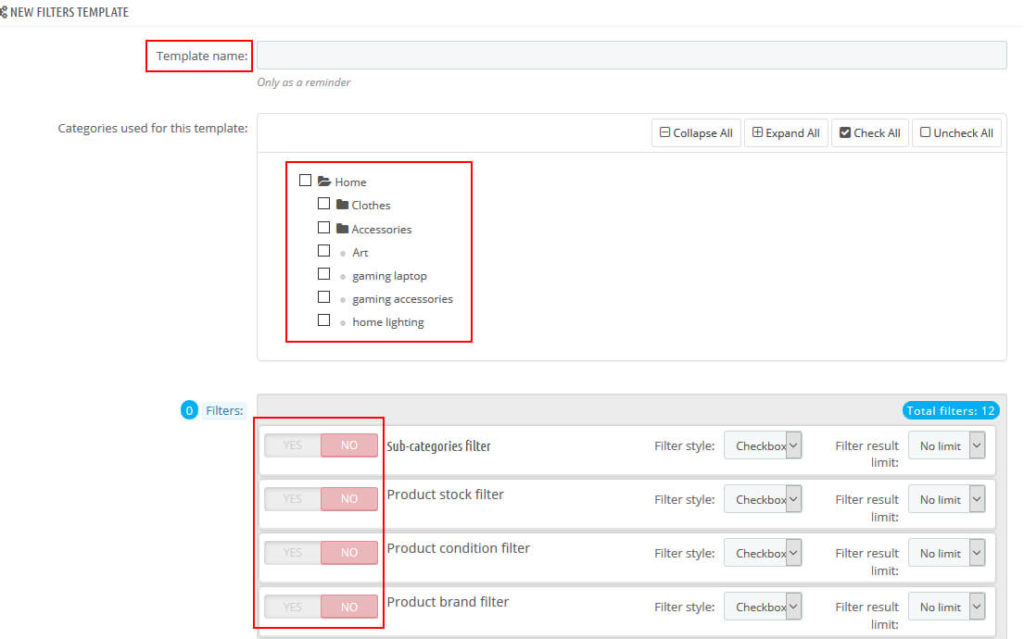1024x639 pixels.
Task: Enable the Sub-categories filter YES switch
Action: 292,446
